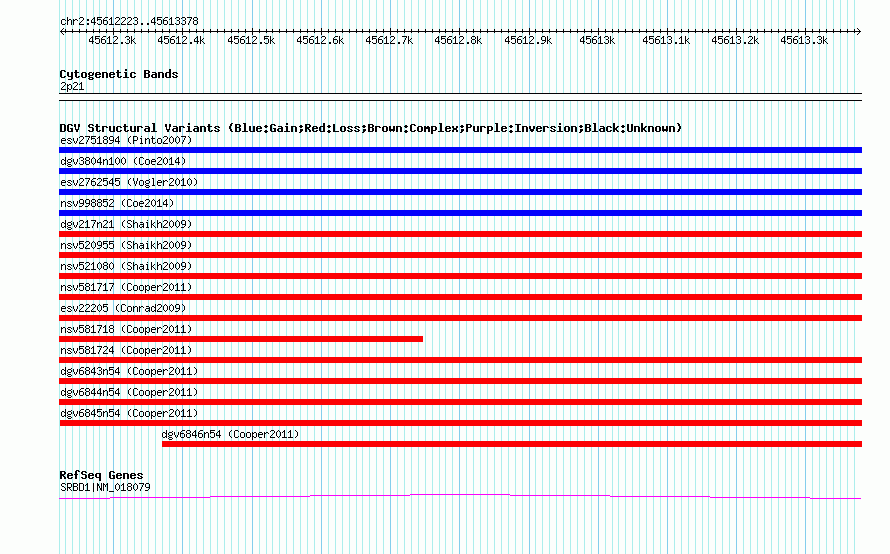890x554 pixels.
Task: Open dgv6846n54 (Cooper2011) label
Action: click(x=230, y=434)
